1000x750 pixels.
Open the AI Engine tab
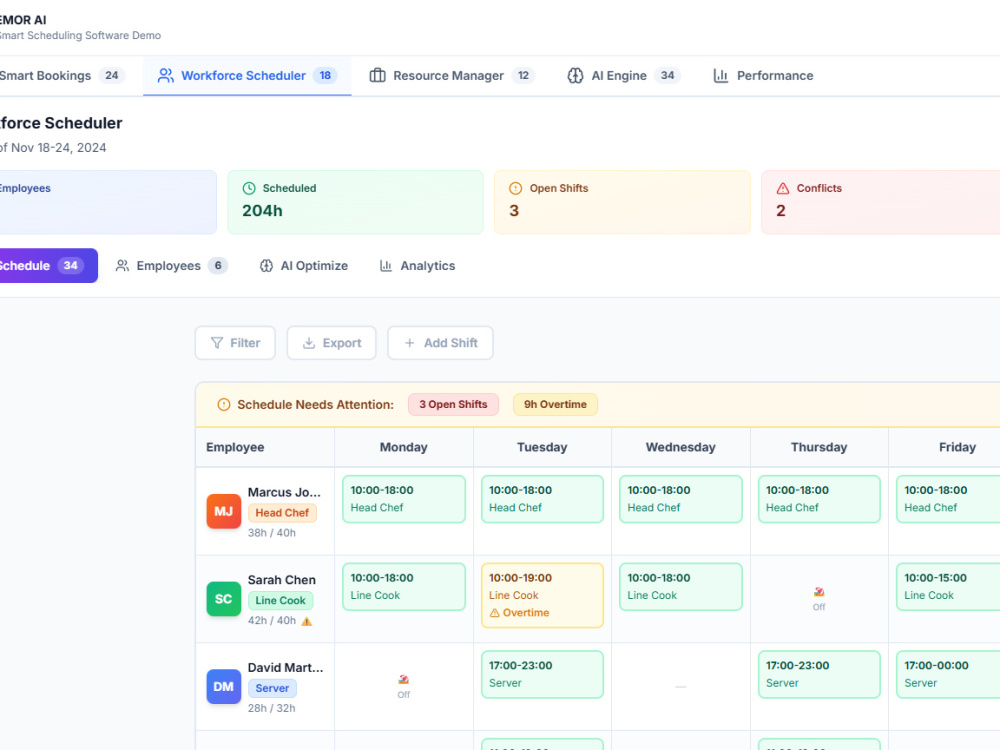pos(623,75)
